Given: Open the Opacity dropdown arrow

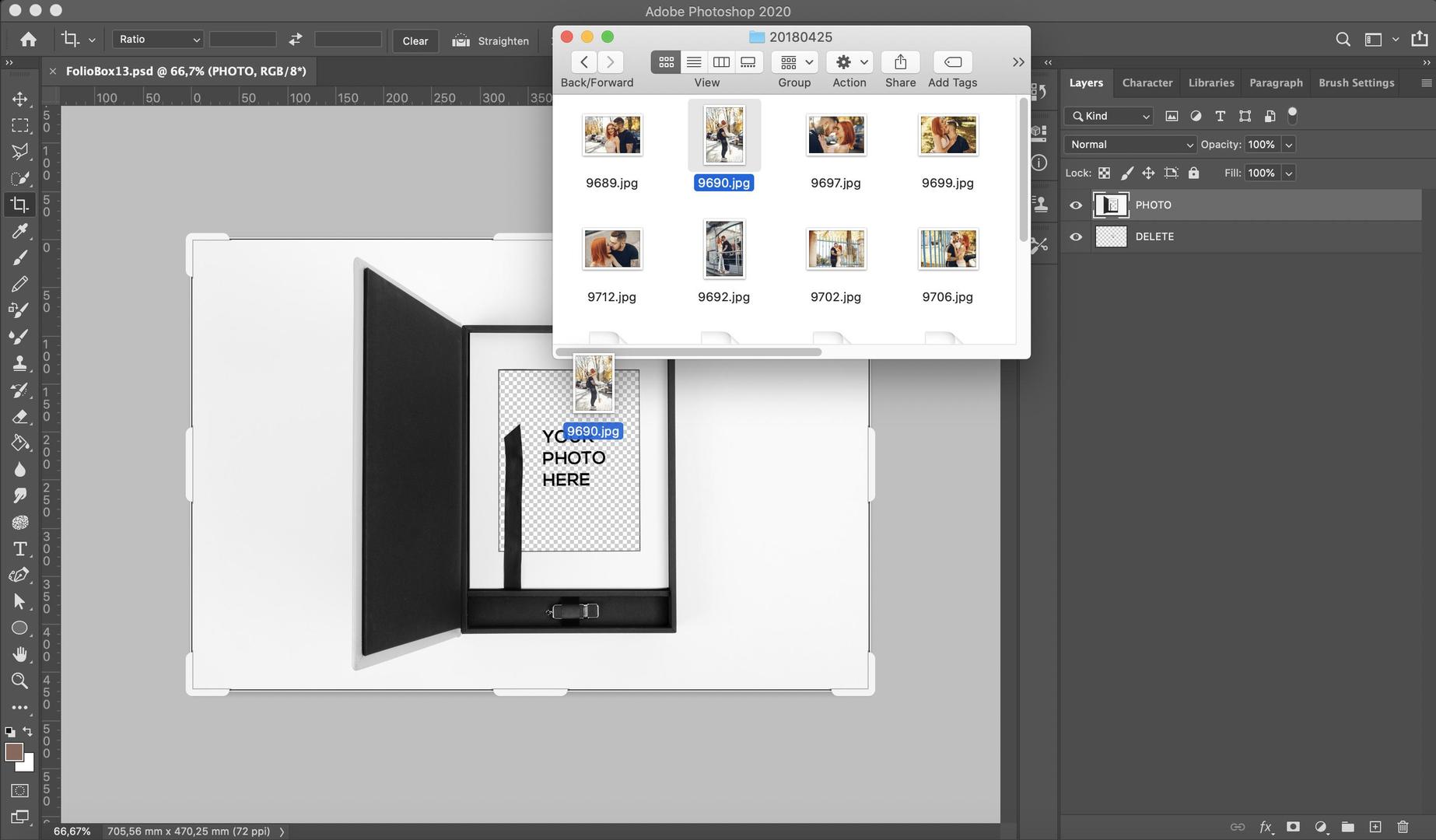Looking at the screenshot, I should point(1288,144).
